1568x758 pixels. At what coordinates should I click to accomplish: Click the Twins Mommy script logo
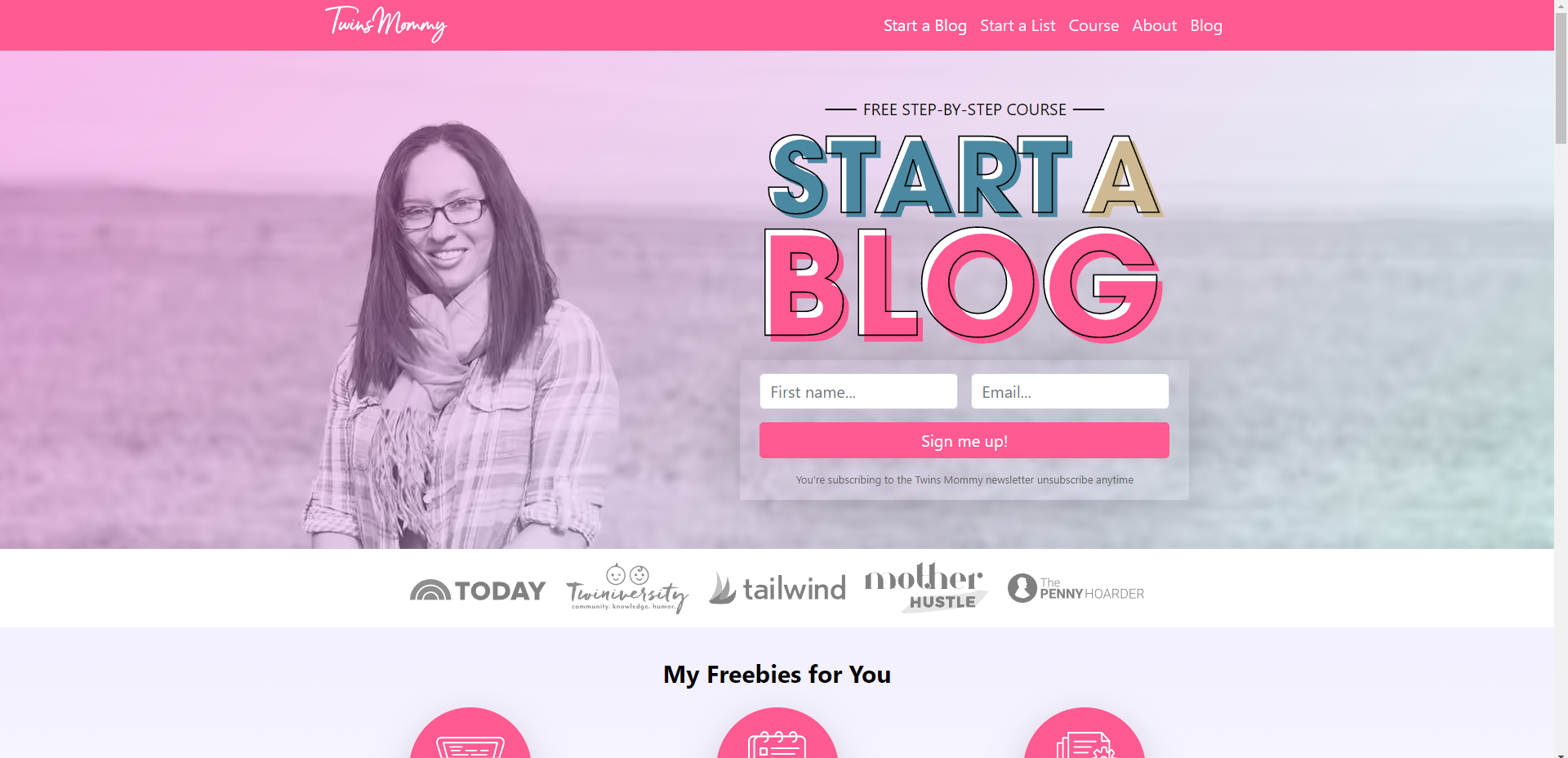[x=386, y=25]
